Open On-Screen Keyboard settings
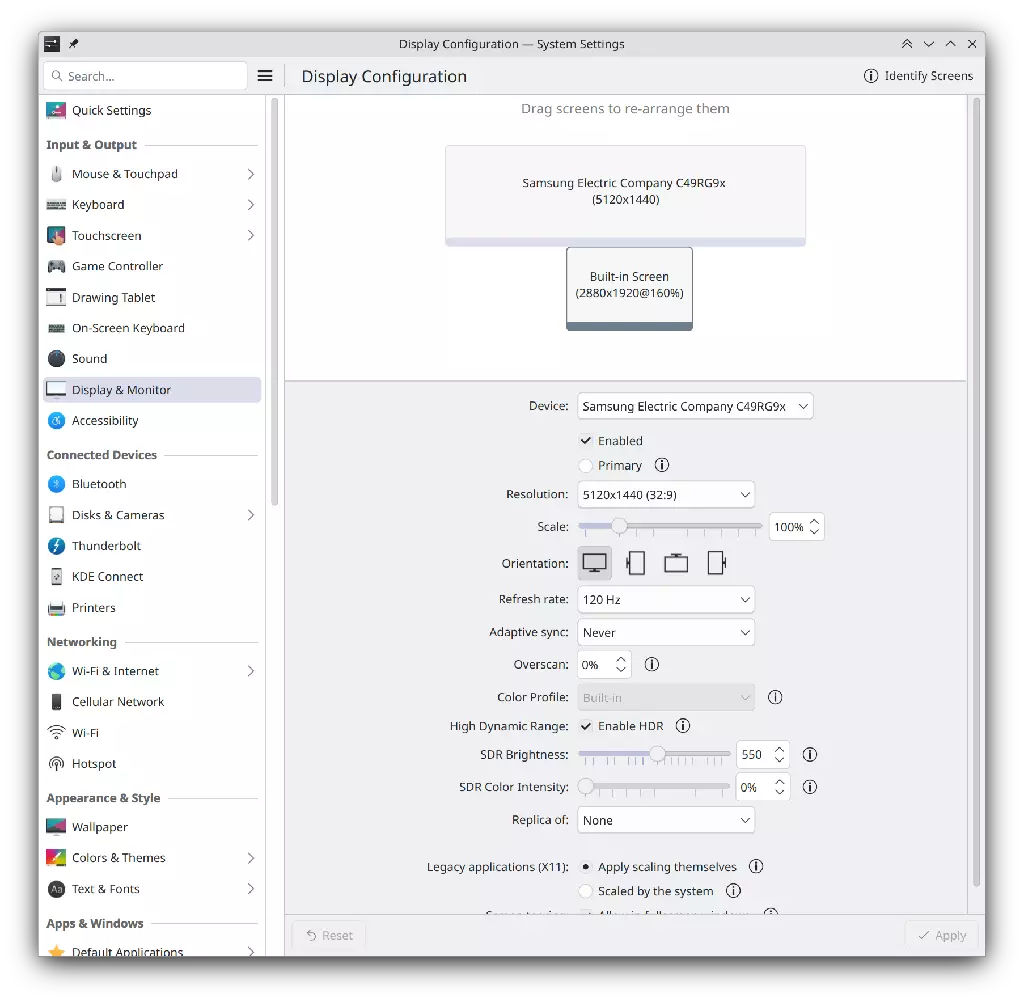 pyautogui.click(x=152, y=328)
